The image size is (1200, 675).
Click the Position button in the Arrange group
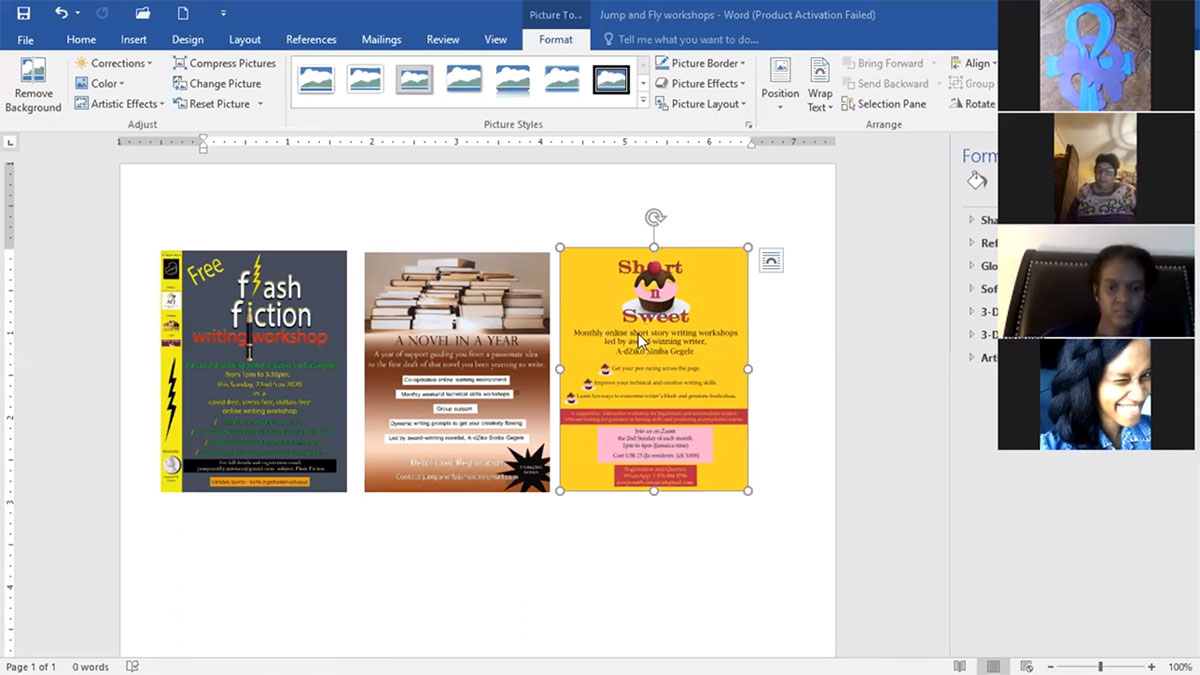click(x=780, y=85)
